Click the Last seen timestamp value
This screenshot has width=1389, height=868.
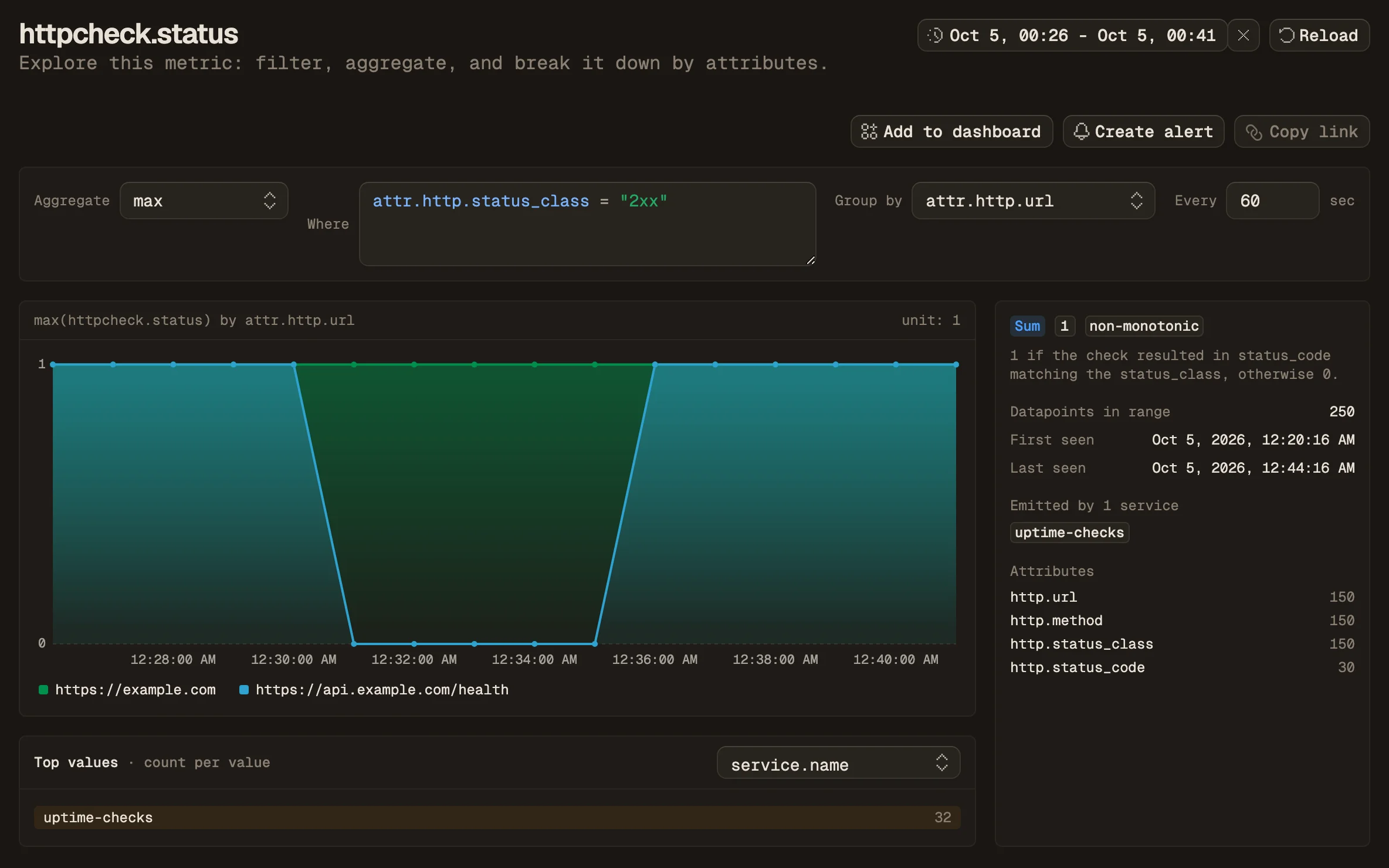pos(1253,468)
